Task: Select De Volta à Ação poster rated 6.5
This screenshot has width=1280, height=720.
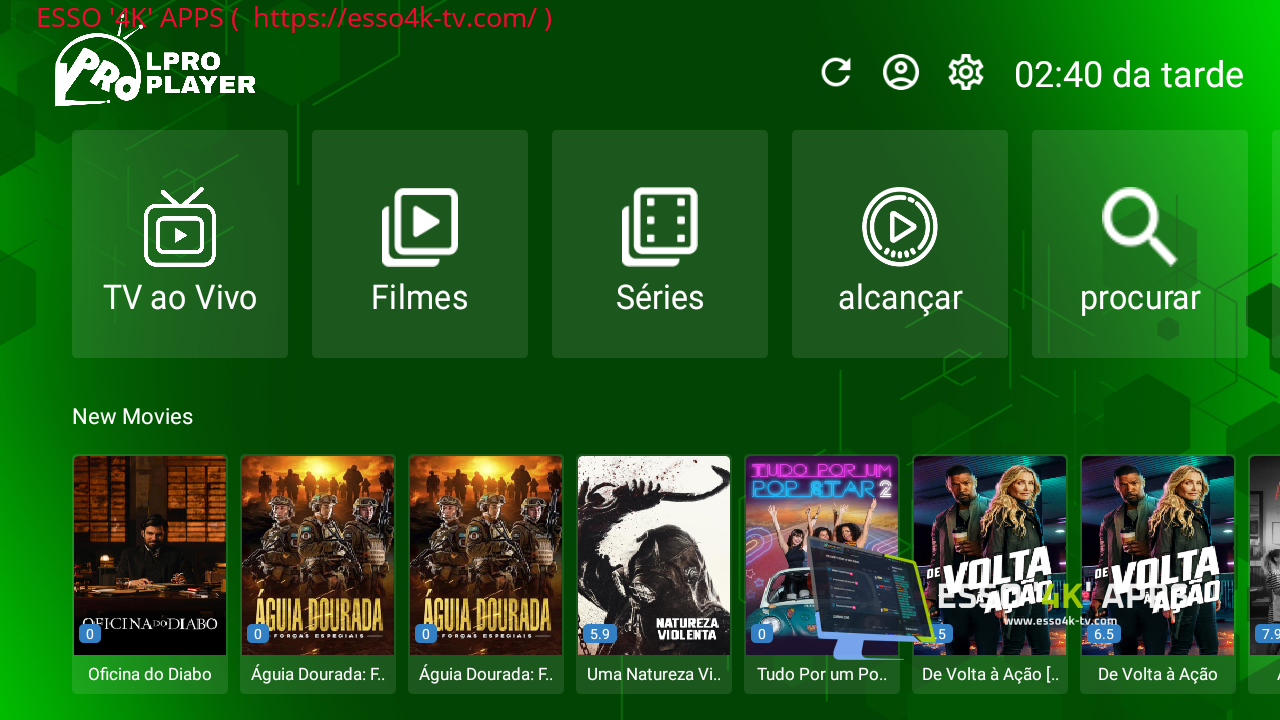Action: 1158,555
